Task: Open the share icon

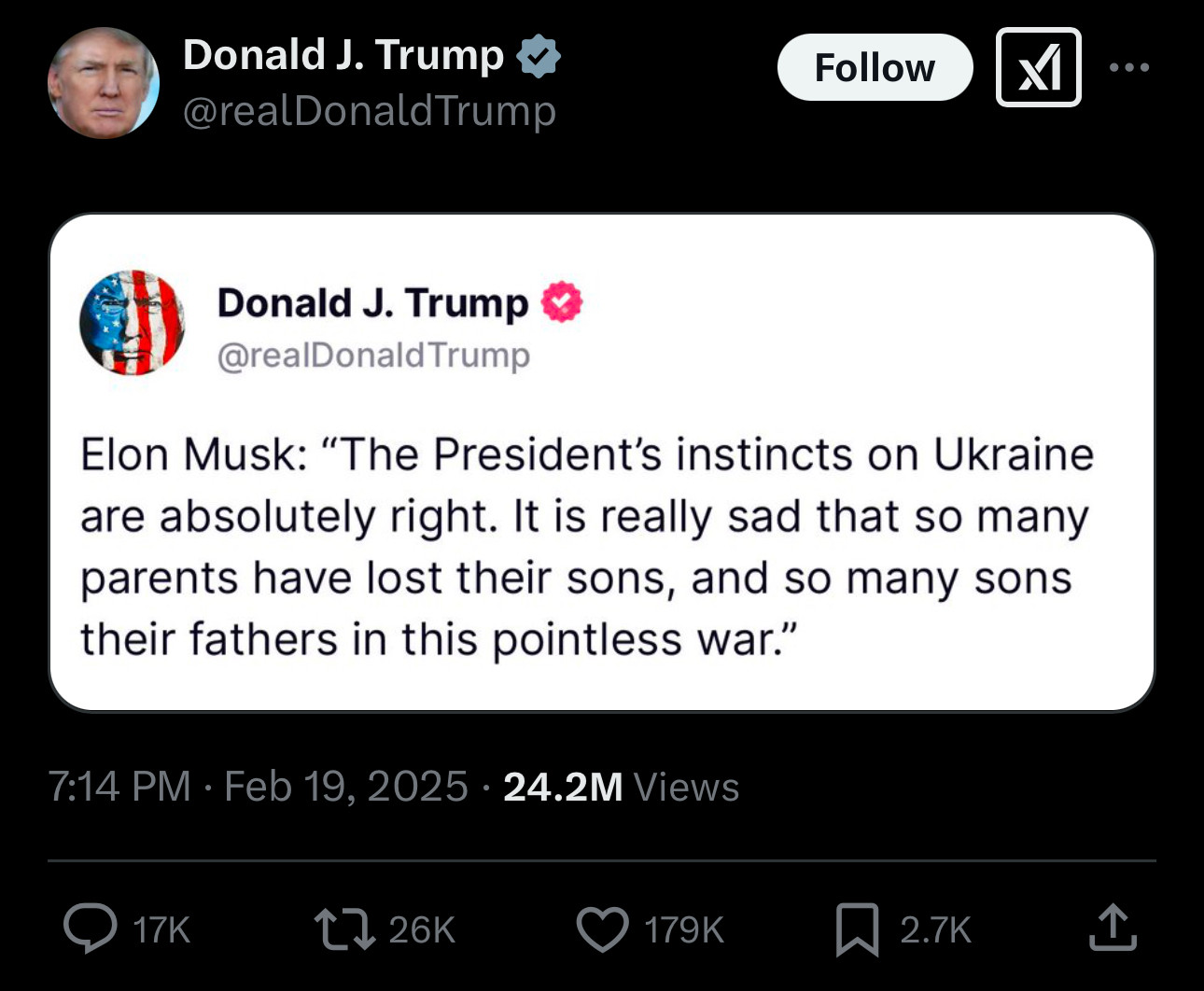Action: 1113,928
